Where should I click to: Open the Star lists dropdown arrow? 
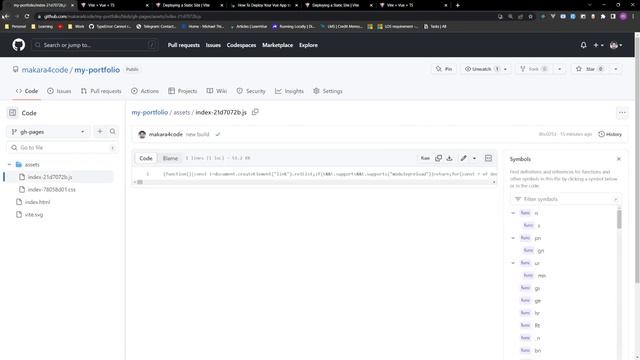click(x=616, y=69)
